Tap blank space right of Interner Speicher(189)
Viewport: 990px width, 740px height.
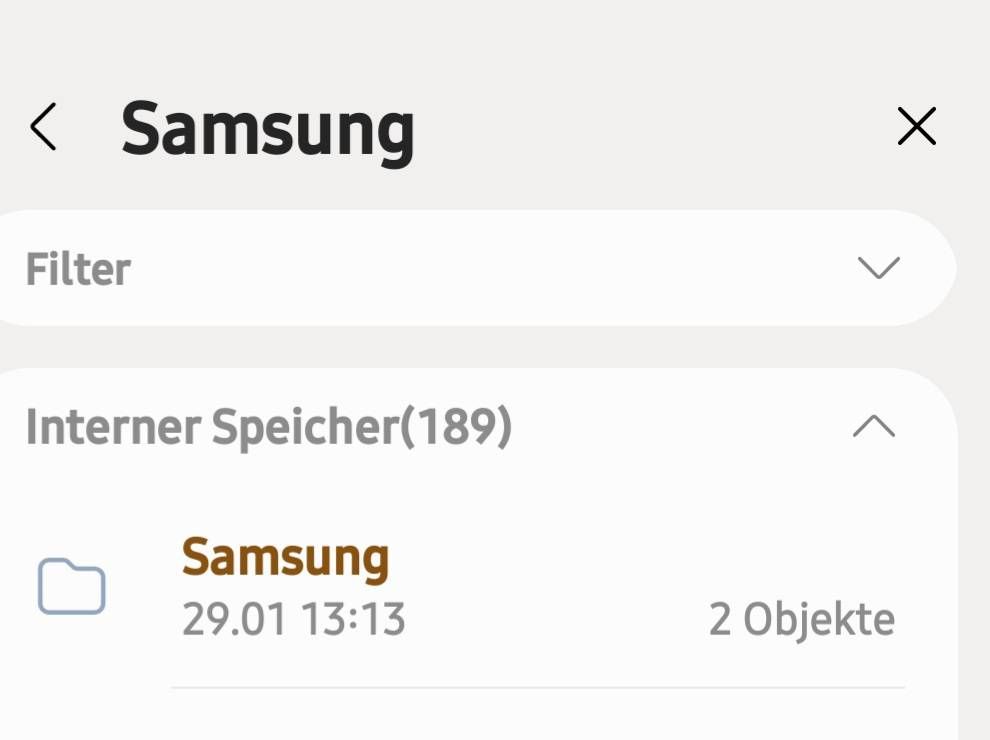[680, 427]
